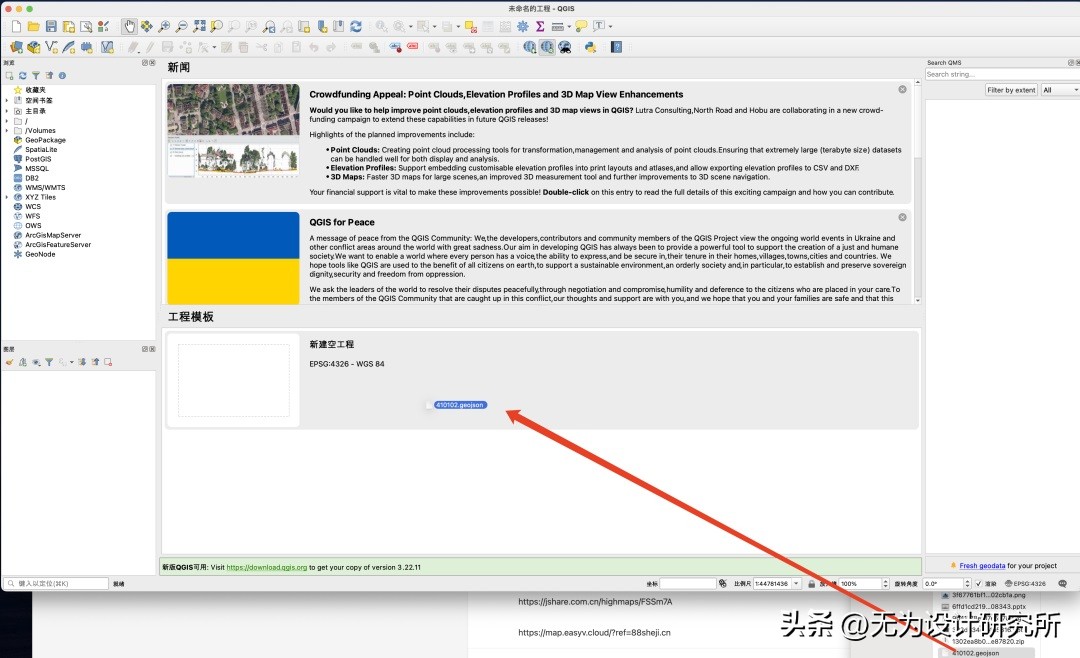Viewport: 1080px width, 658px height.
Task: Create a new project with toolbar icon
Action: pos(16,26)
